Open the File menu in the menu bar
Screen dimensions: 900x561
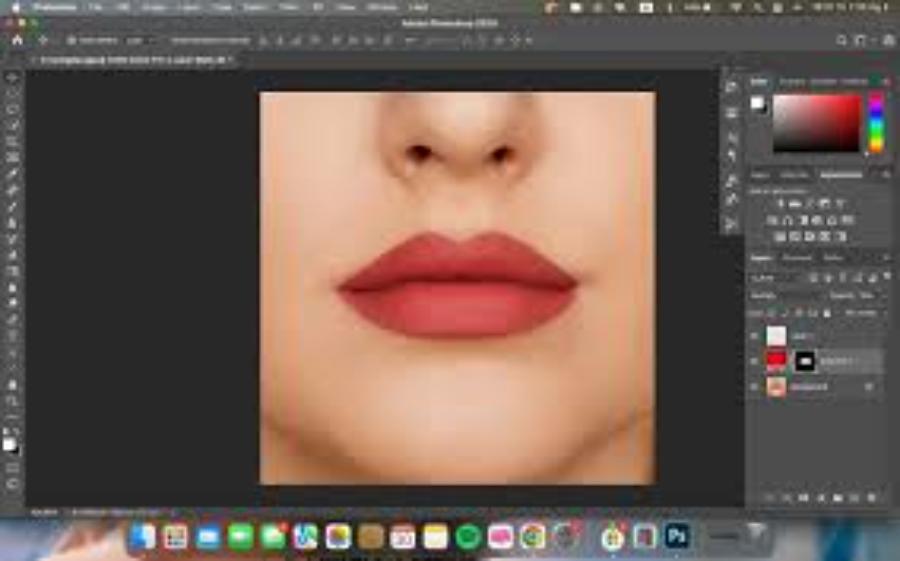point(95,7)
